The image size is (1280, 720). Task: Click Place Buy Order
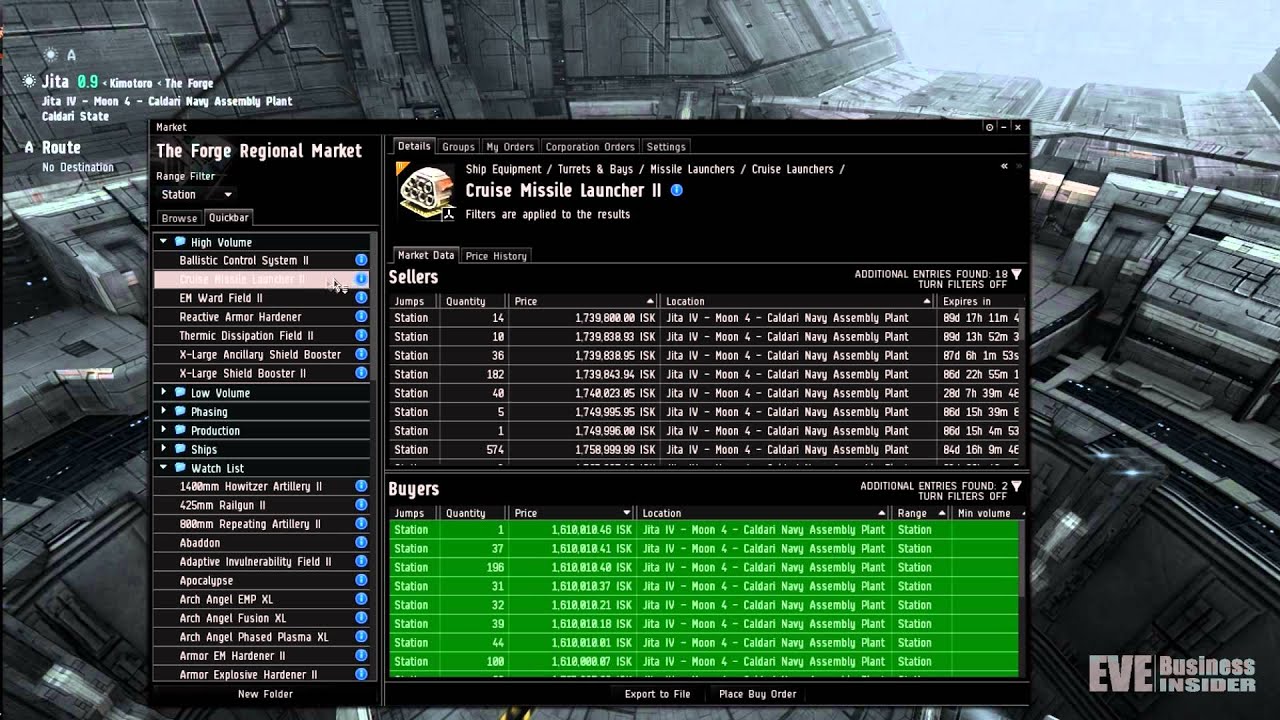(758, 694)
